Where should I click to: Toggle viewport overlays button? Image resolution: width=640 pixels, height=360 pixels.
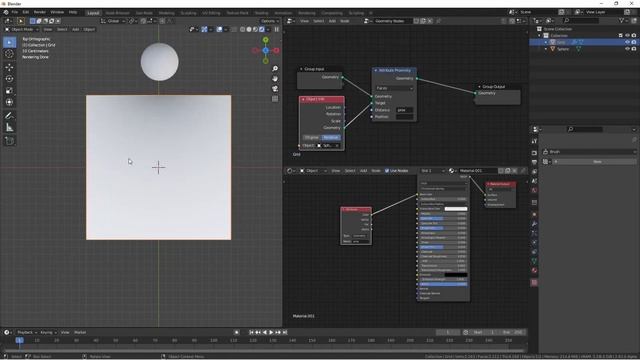coord(219,29)
